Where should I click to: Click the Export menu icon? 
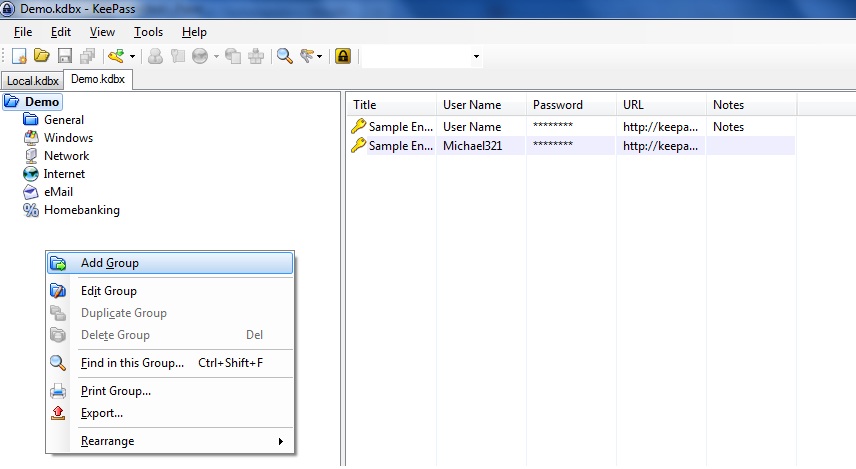coord(58,413)
